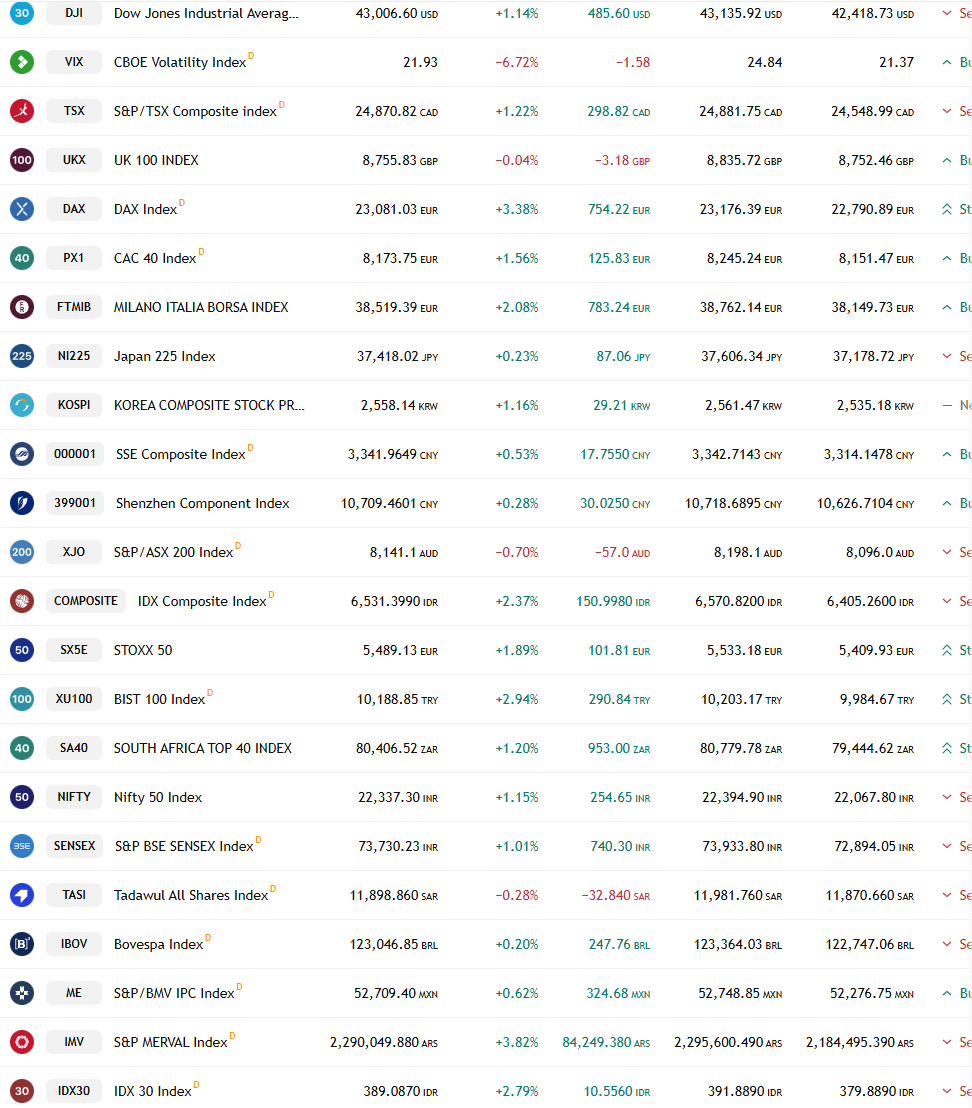The image size is (972, 1108).
Task: Click KOSPI neutral rating dash
Action: [x=947, y=405]
